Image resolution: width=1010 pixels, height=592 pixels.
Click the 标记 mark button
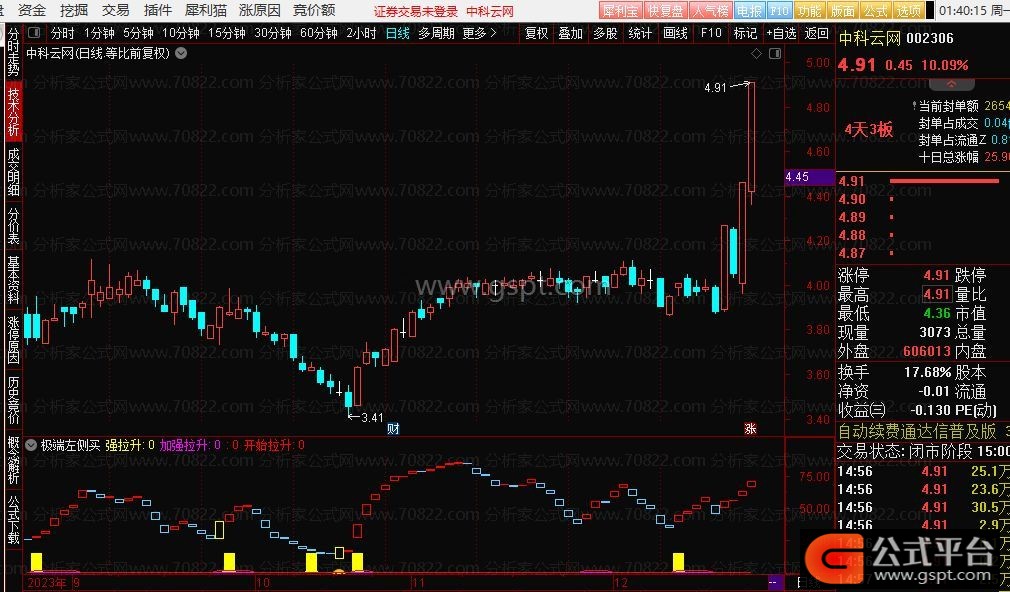pyautogui.click(x=745, y=32)
